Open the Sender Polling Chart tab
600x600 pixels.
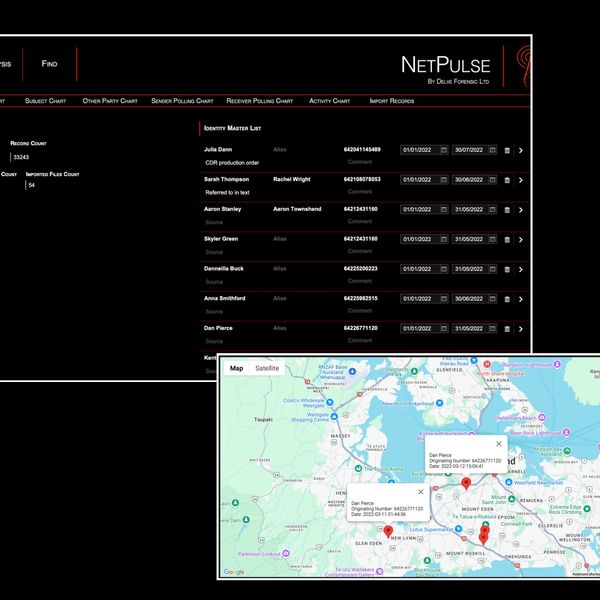(182, 101)
